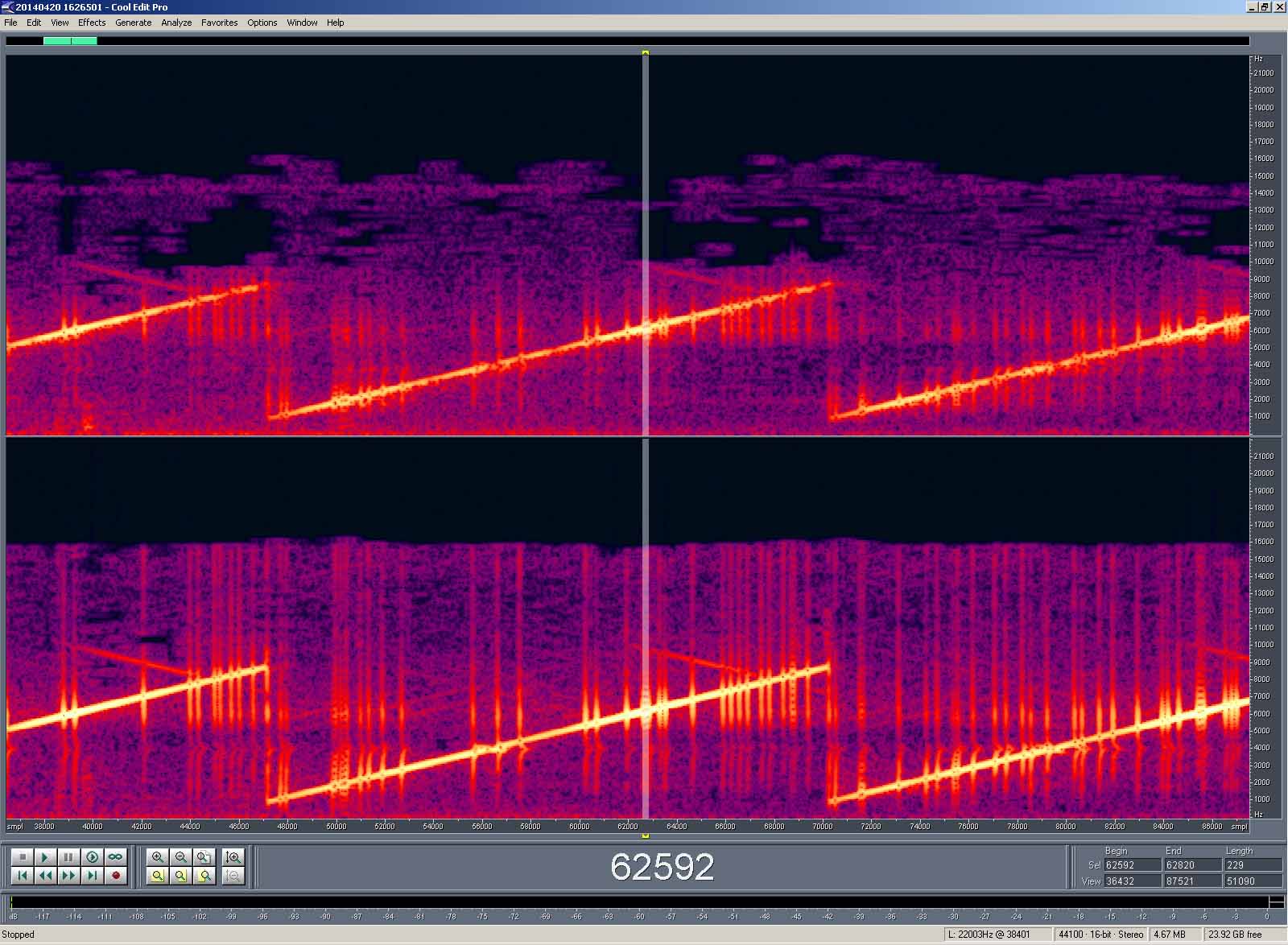Click the Cool Edit Pro title bar icon

(x=8, y=7)
